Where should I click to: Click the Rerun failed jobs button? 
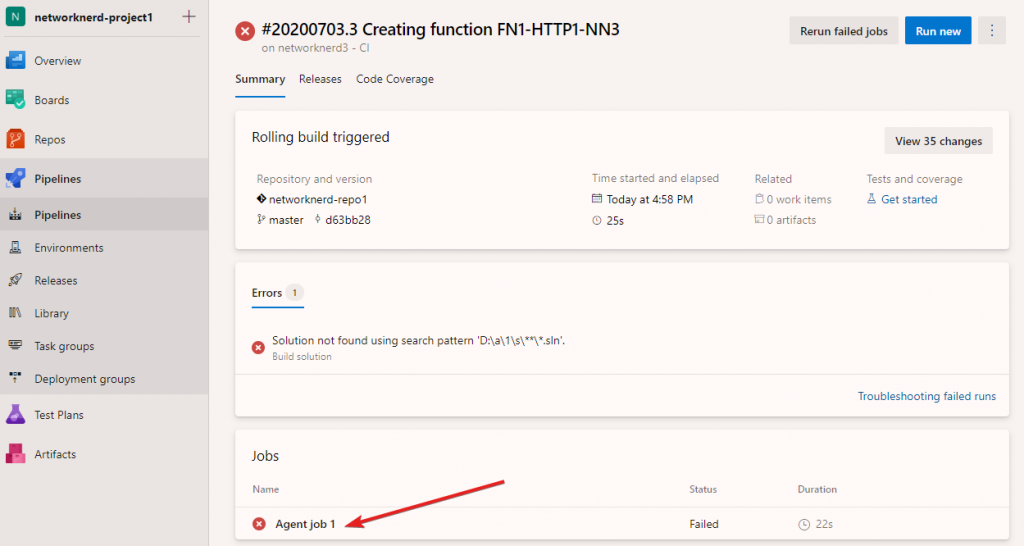(844, 31)
